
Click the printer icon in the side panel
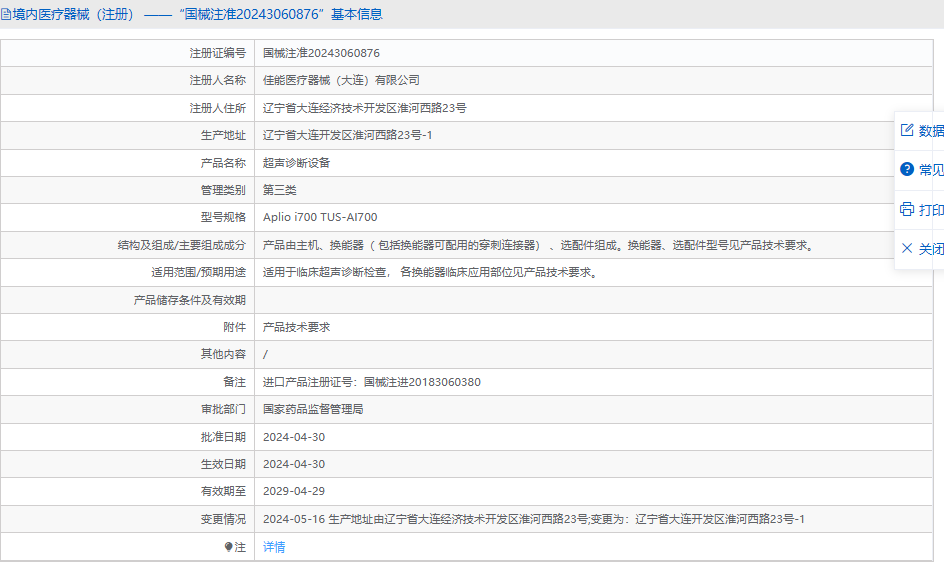(x=907, y=209)
